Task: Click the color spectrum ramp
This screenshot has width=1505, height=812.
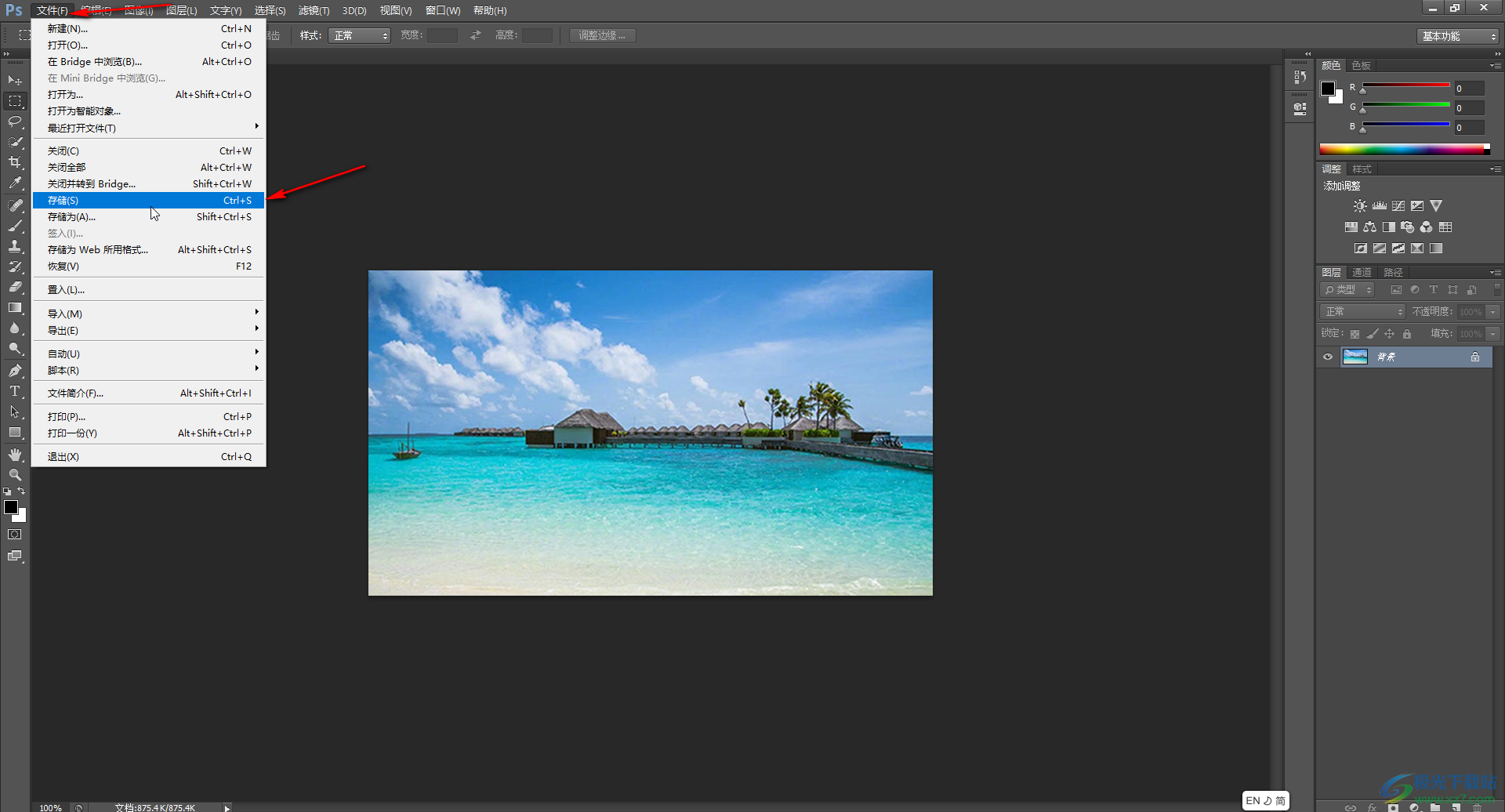Action: pyautogui.click(x=1405, y=150)
